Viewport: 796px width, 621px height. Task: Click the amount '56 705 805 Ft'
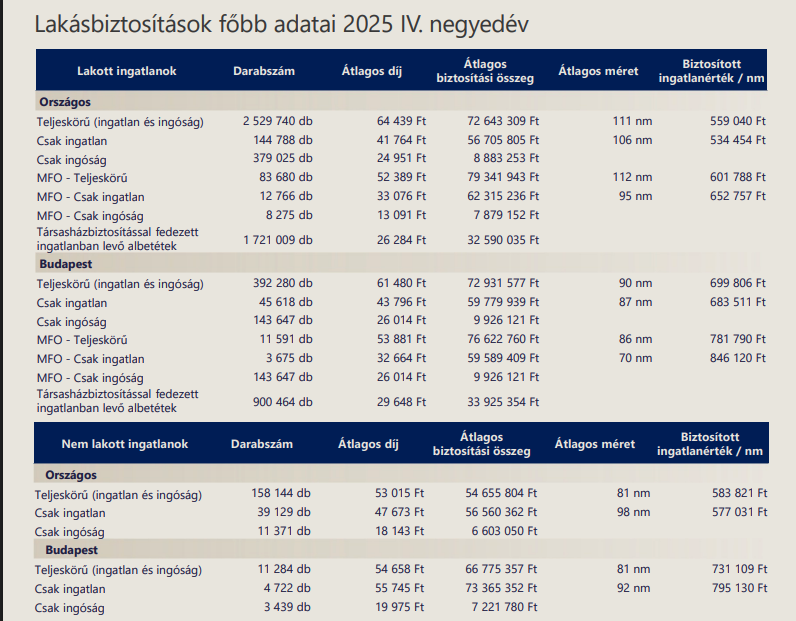pyautogui.click(x=503, y=140)
